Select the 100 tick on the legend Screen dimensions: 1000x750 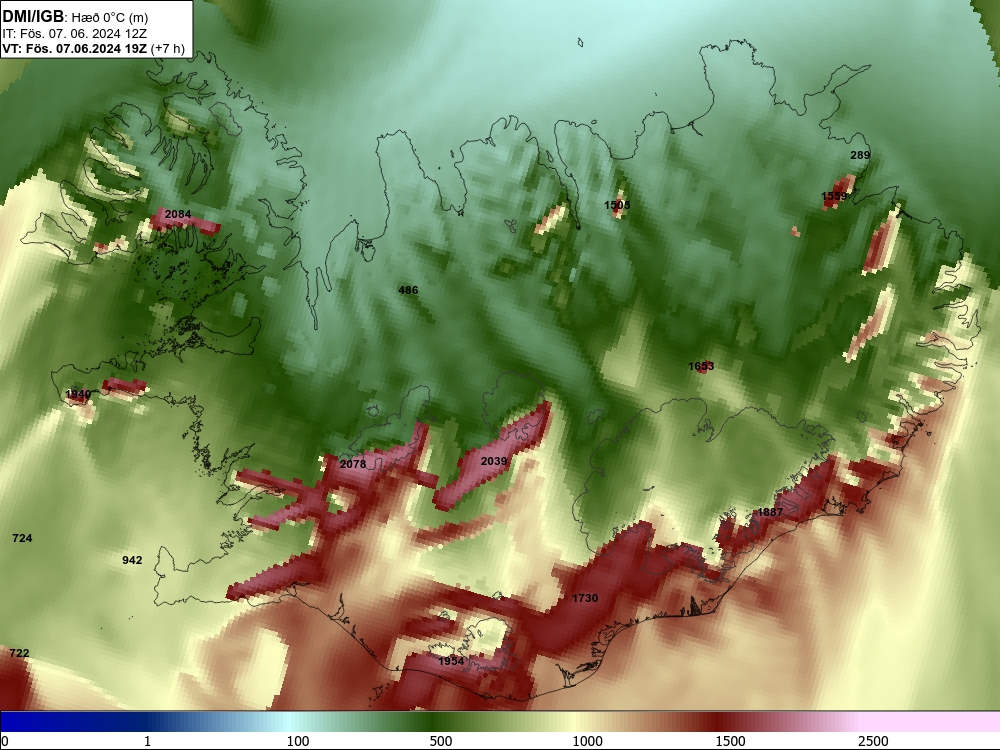(x=298, y=741)
